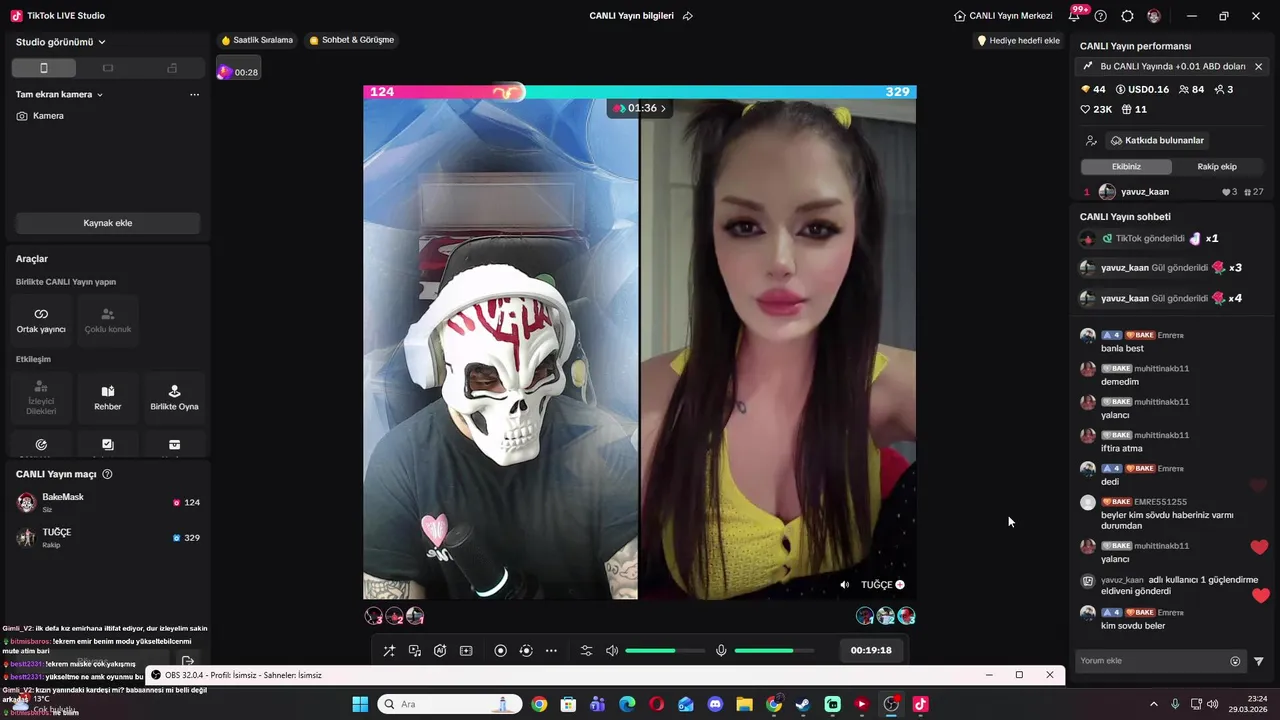Open the Rehber tool
The image size is (1280, 720).
(x=108, y=398)
